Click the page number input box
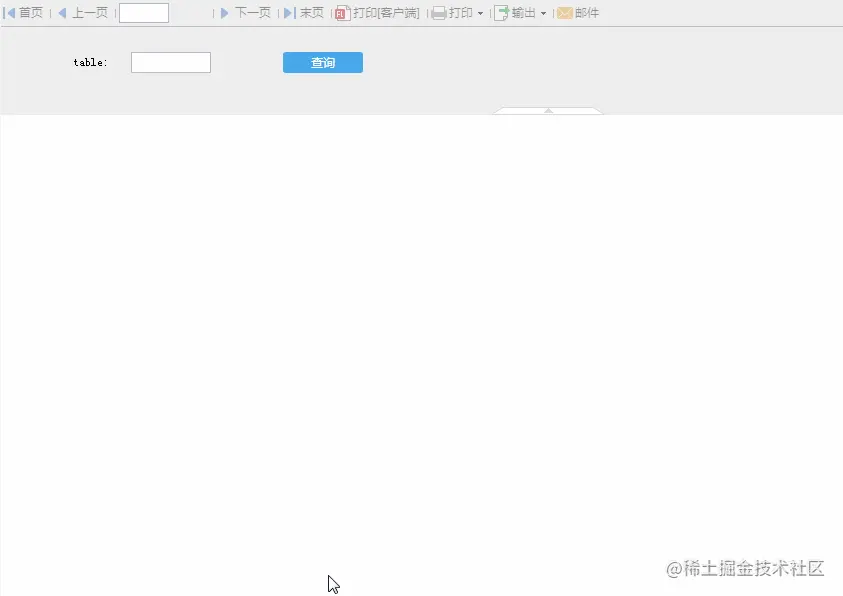The image size is (843, 596). point(143,12)
